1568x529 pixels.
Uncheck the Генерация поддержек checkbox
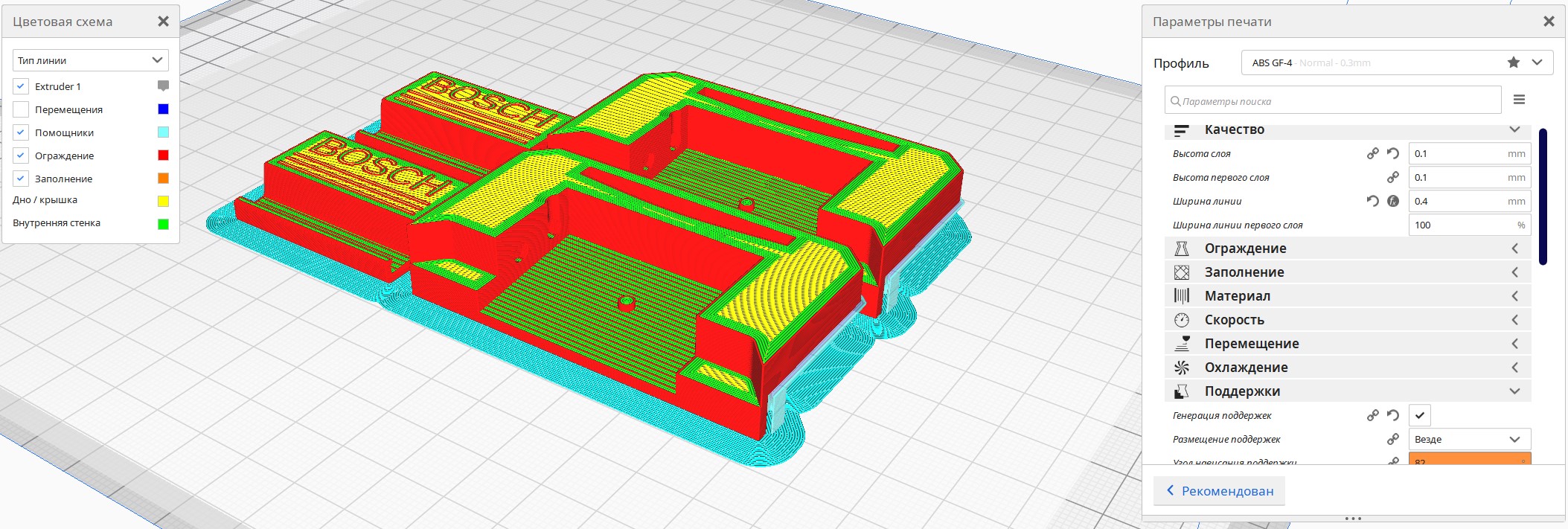(1419, 415)
